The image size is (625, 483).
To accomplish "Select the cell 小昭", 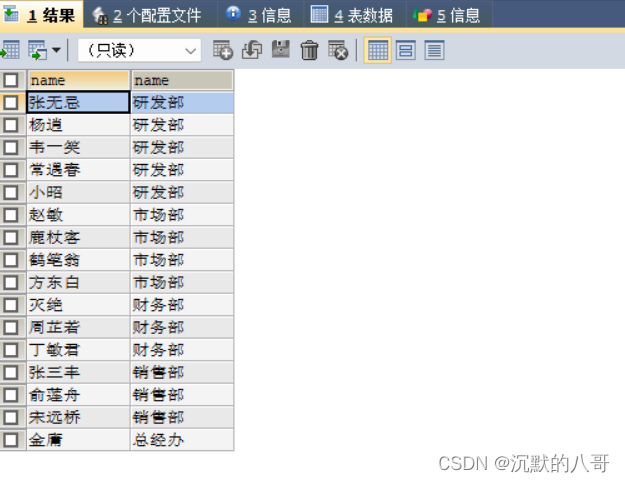I will [x=79, y=192].
